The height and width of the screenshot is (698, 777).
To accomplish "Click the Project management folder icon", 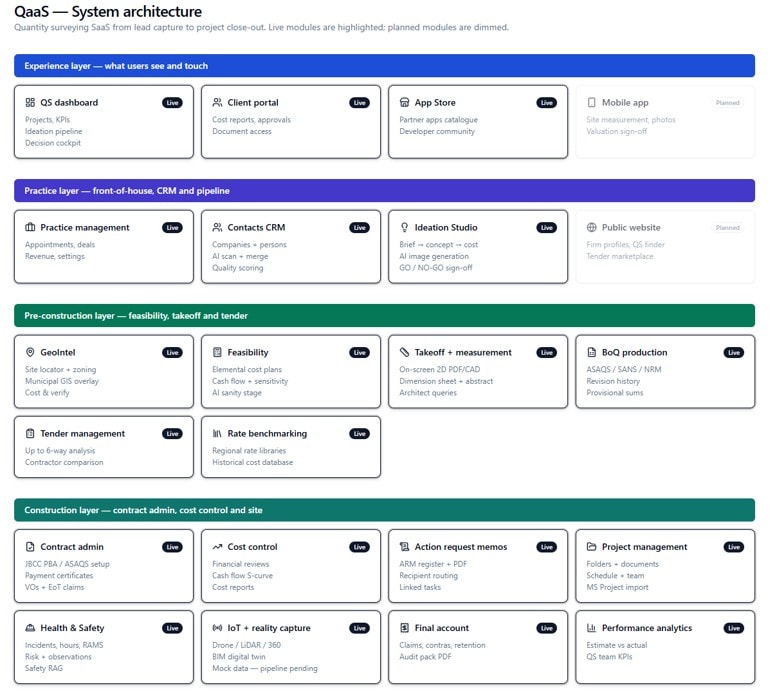I will click(x=592, y=547).
